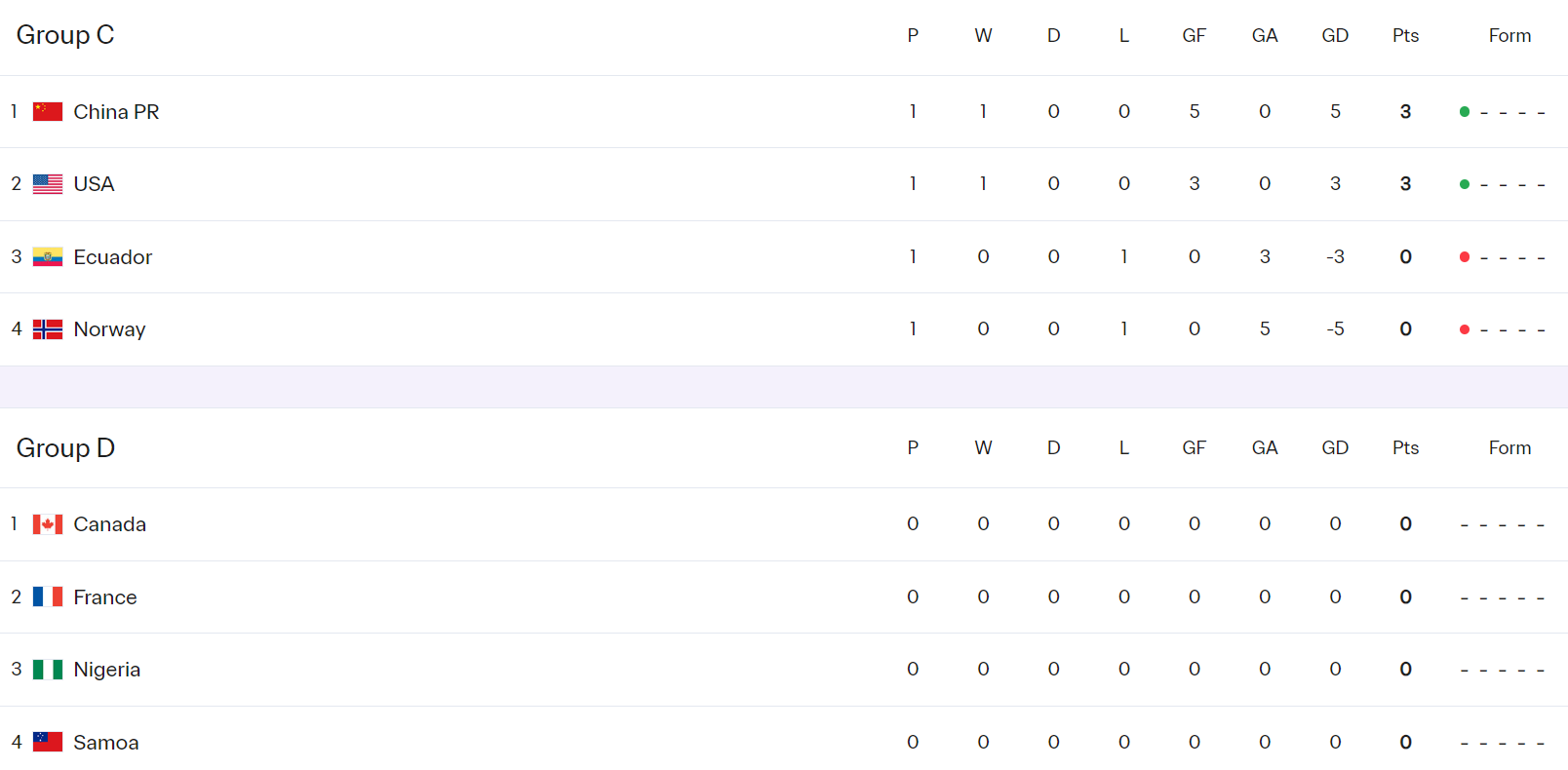Click Norway's red loss form dot
This screenshot has width=1568, height=770.
coord(1464,329)
